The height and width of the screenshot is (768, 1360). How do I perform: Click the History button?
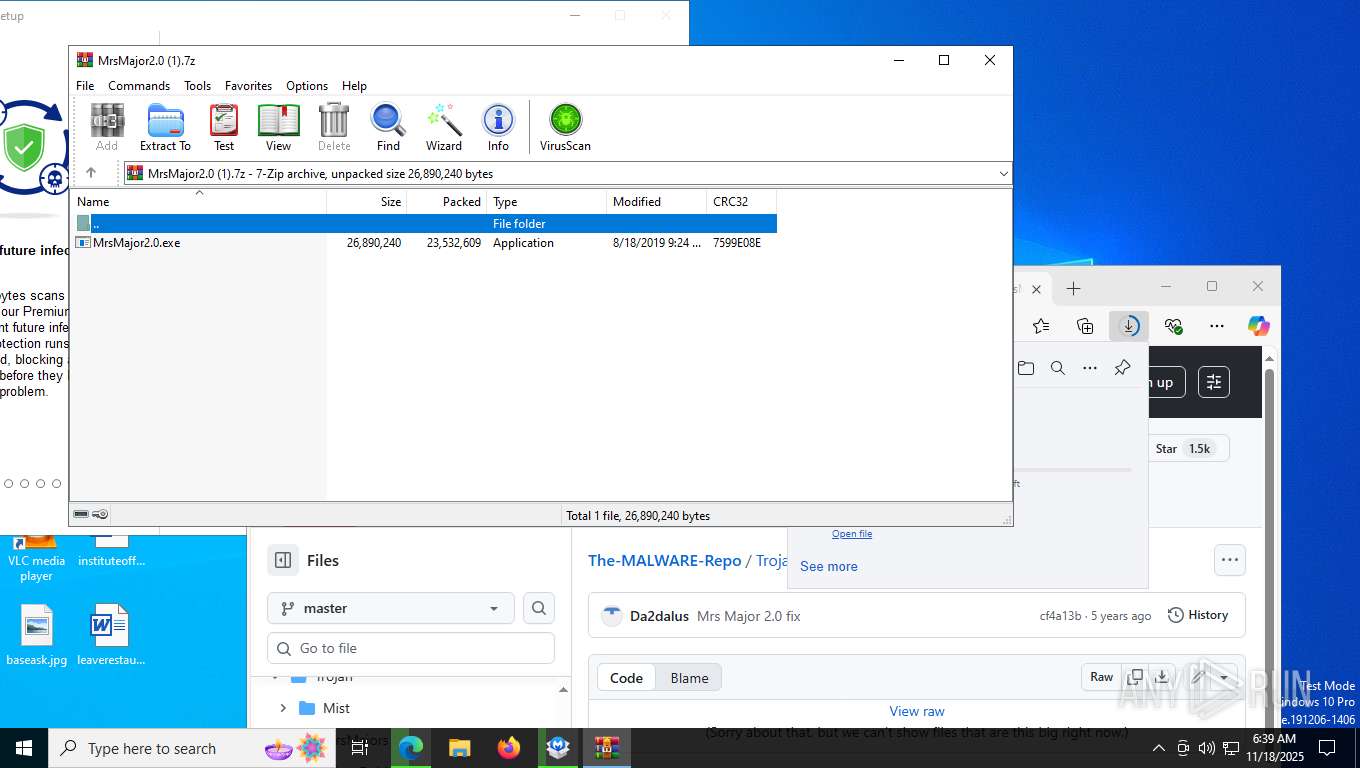[1198, 615]
